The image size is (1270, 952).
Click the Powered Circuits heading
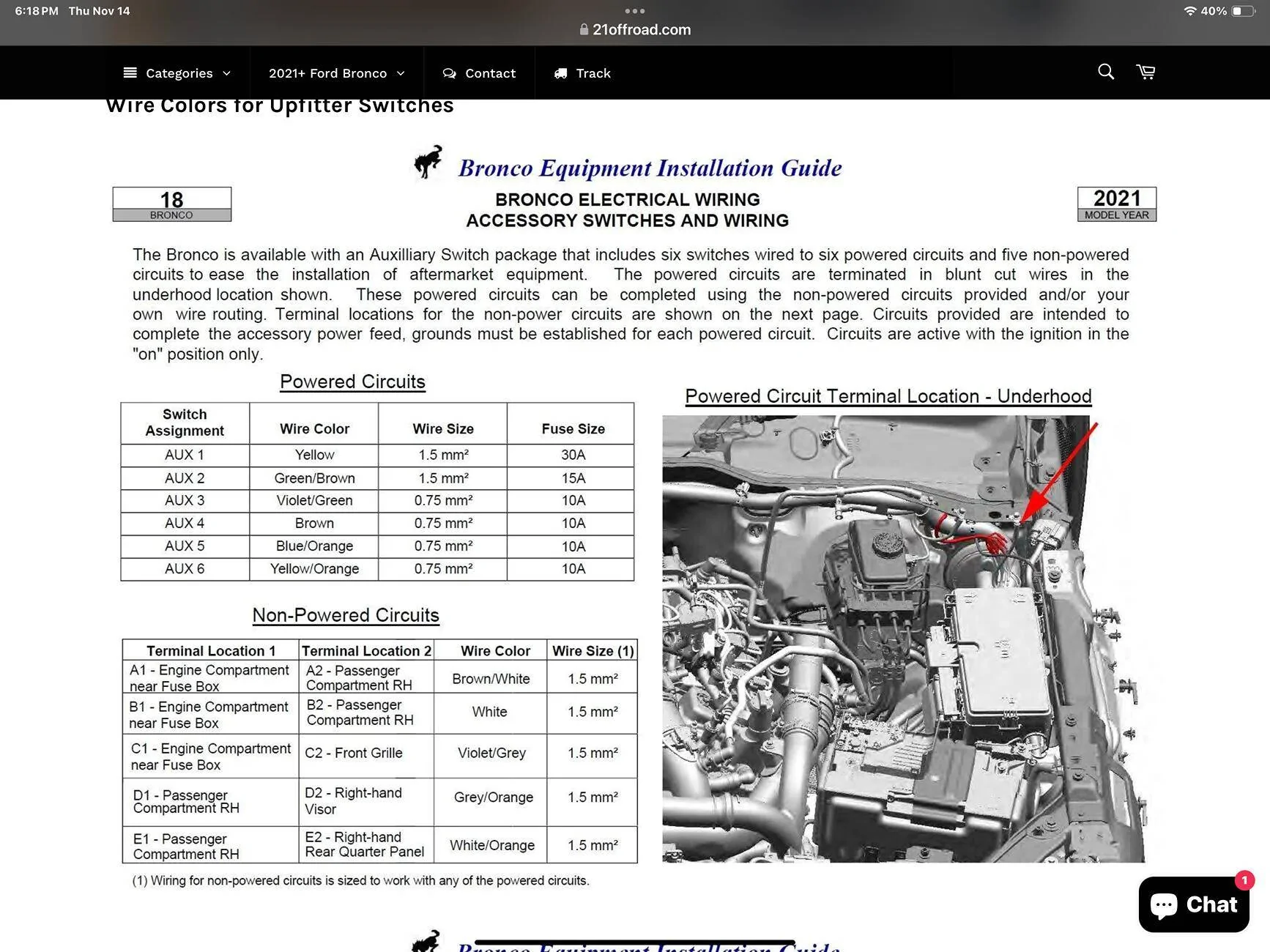pyautogui.click(x=352, y=382)
